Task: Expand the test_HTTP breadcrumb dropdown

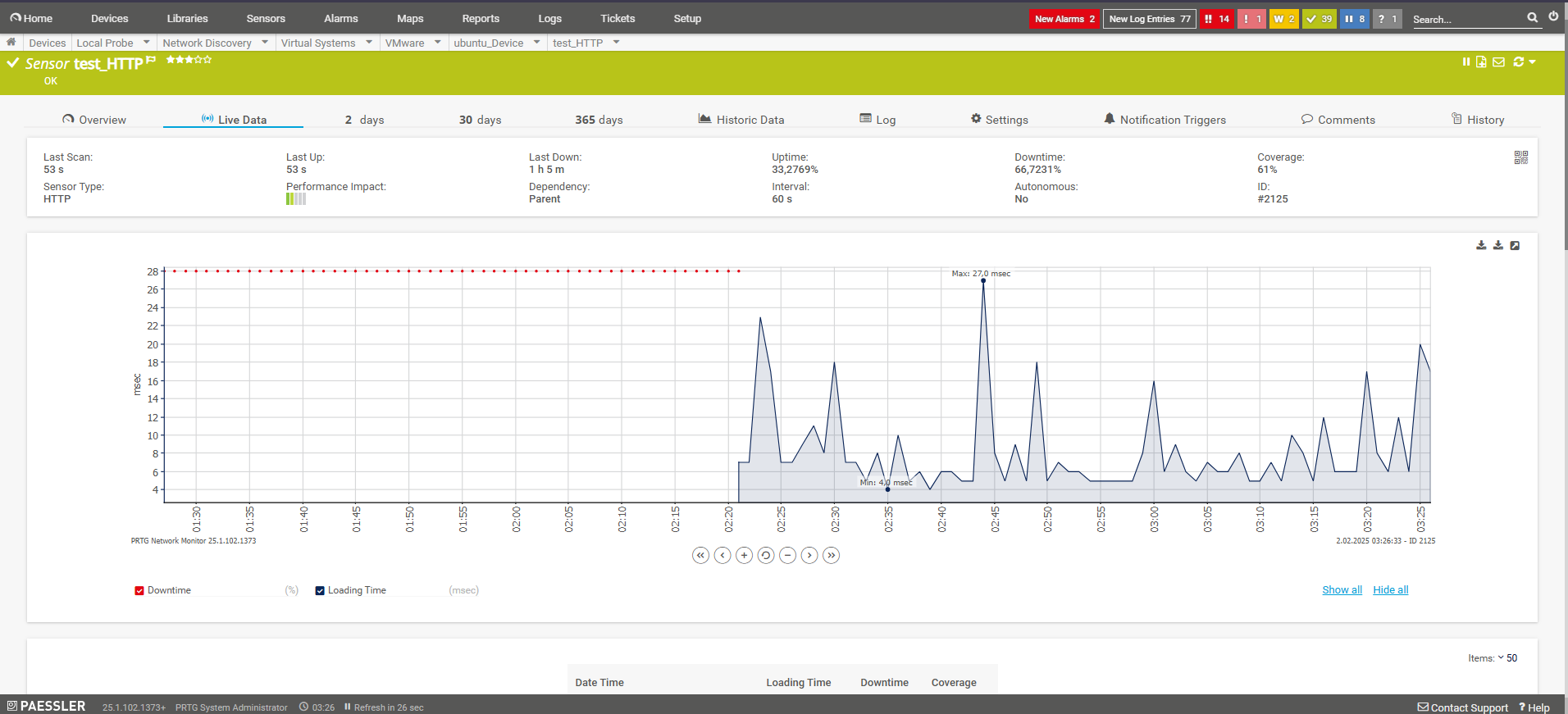Action: coord(617,42)
